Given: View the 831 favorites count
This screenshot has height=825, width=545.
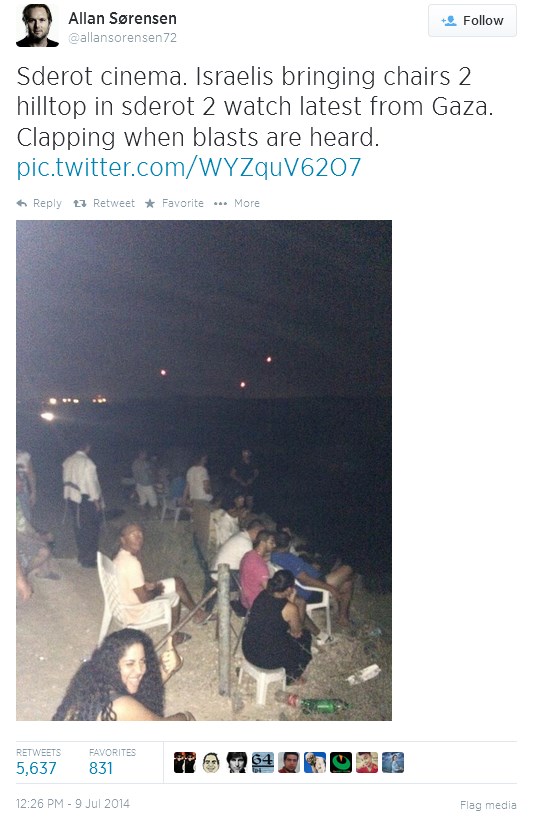Looking at the screenshot, I should (101, 768).
